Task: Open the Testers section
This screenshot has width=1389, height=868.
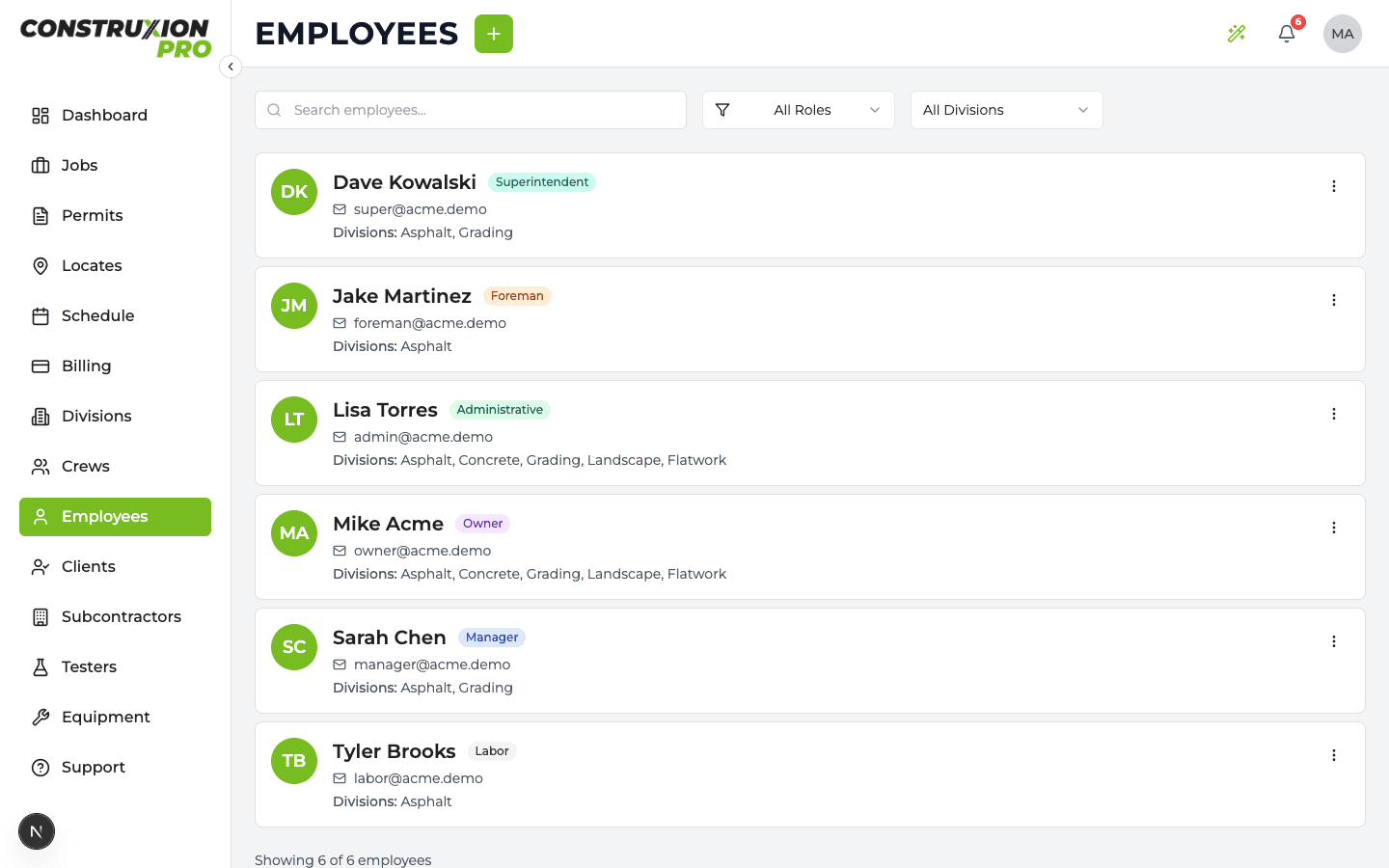Action: pyautogui.click(x=115, y=667)
